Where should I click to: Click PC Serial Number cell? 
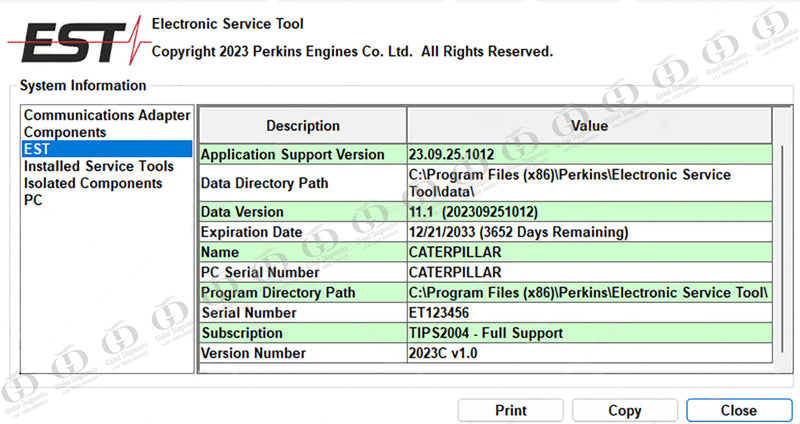tap(303, 272)
